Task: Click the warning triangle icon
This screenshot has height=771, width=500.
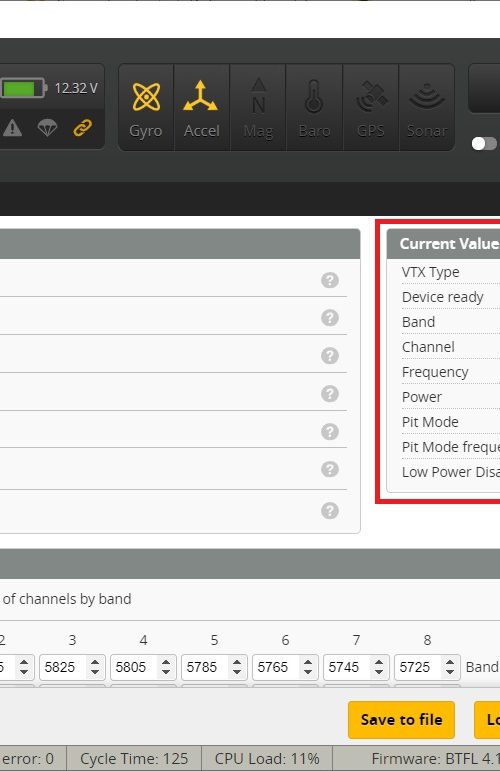Action: 12,128
